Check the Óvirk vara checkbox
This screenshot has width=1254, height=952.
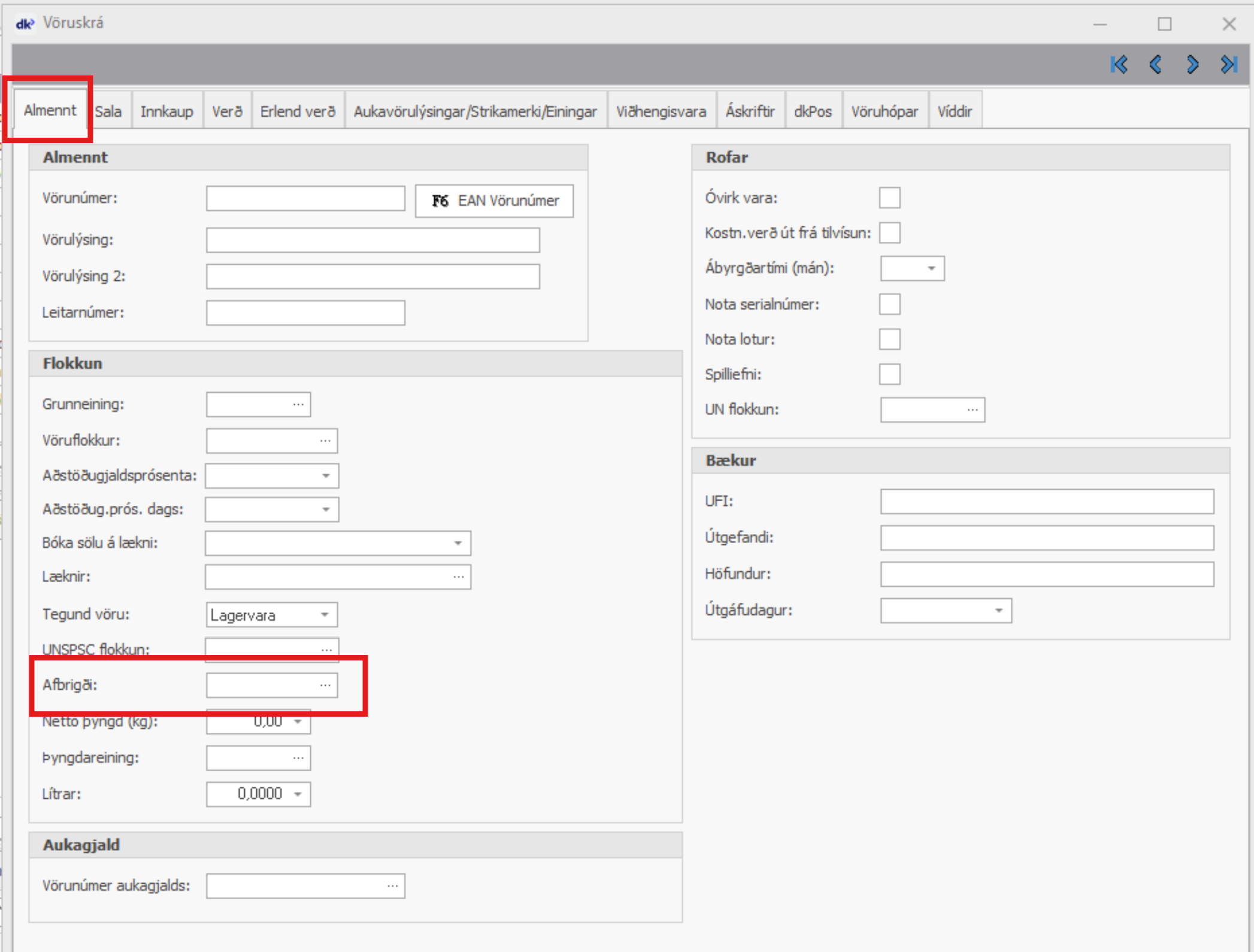click(889, 198)
